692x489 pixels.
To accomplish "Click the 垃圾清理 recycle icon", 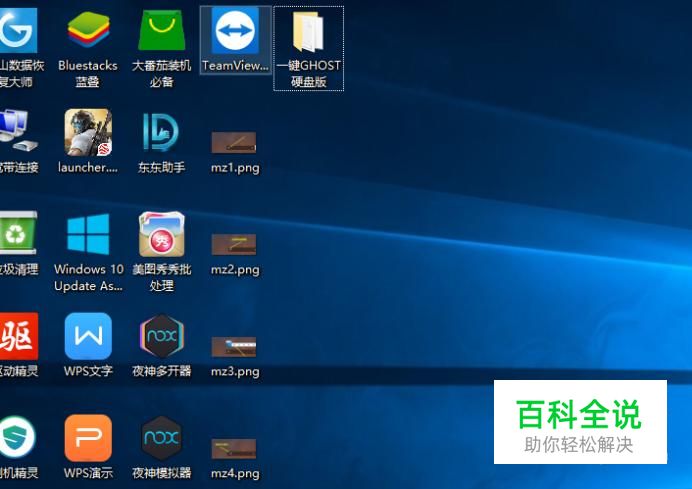I will point(18,233).
